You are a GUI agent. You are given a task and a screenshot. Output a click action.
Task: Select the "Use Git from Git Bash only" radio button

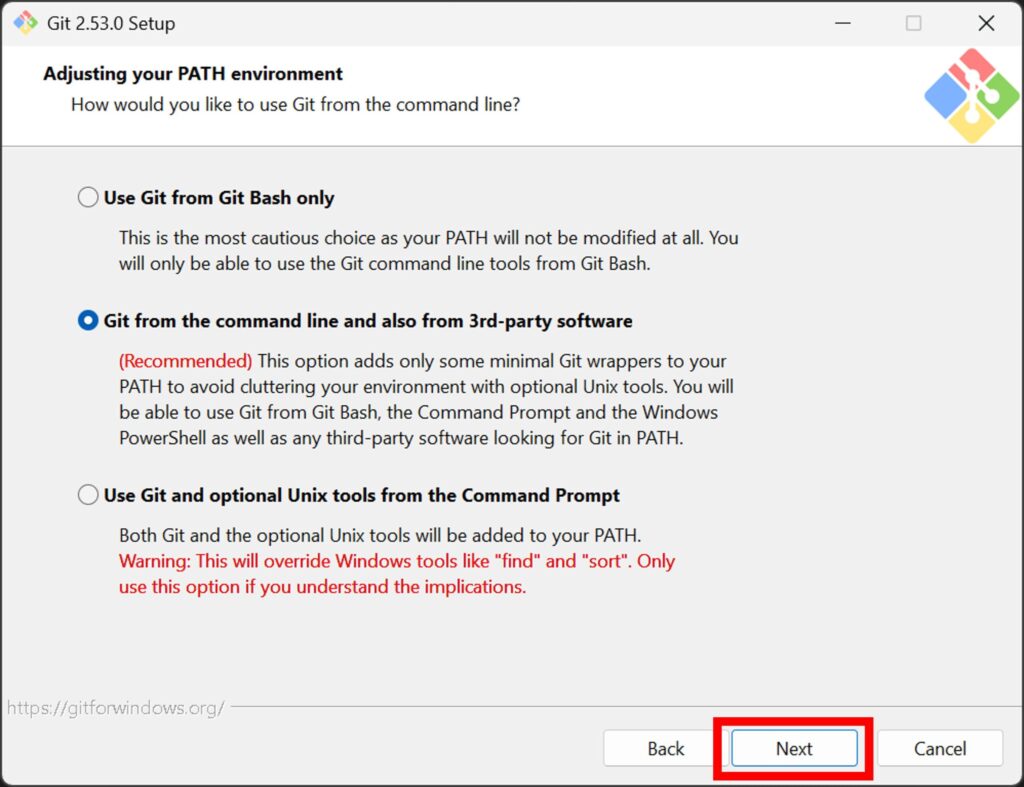point(88,198)
